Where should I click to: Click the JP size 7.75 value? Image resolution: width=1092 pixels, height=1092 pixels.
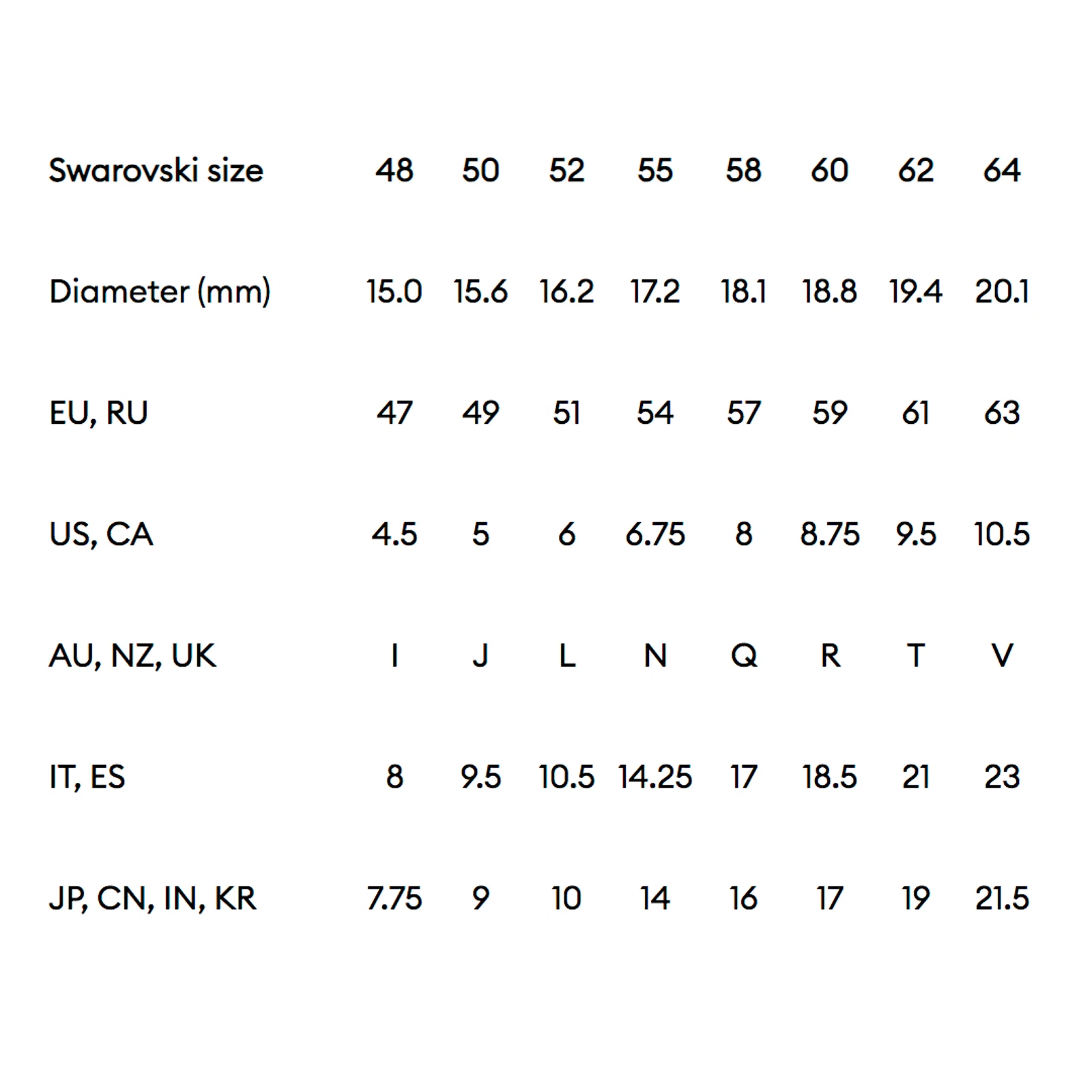coord(394,899)
